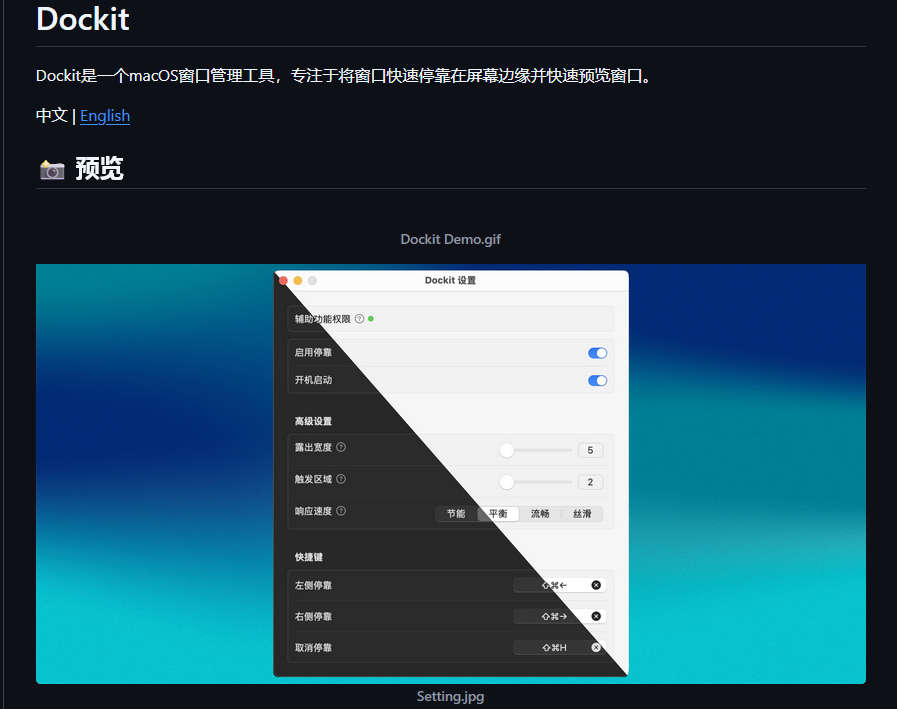Click the 左侧停靠 label

313,585
